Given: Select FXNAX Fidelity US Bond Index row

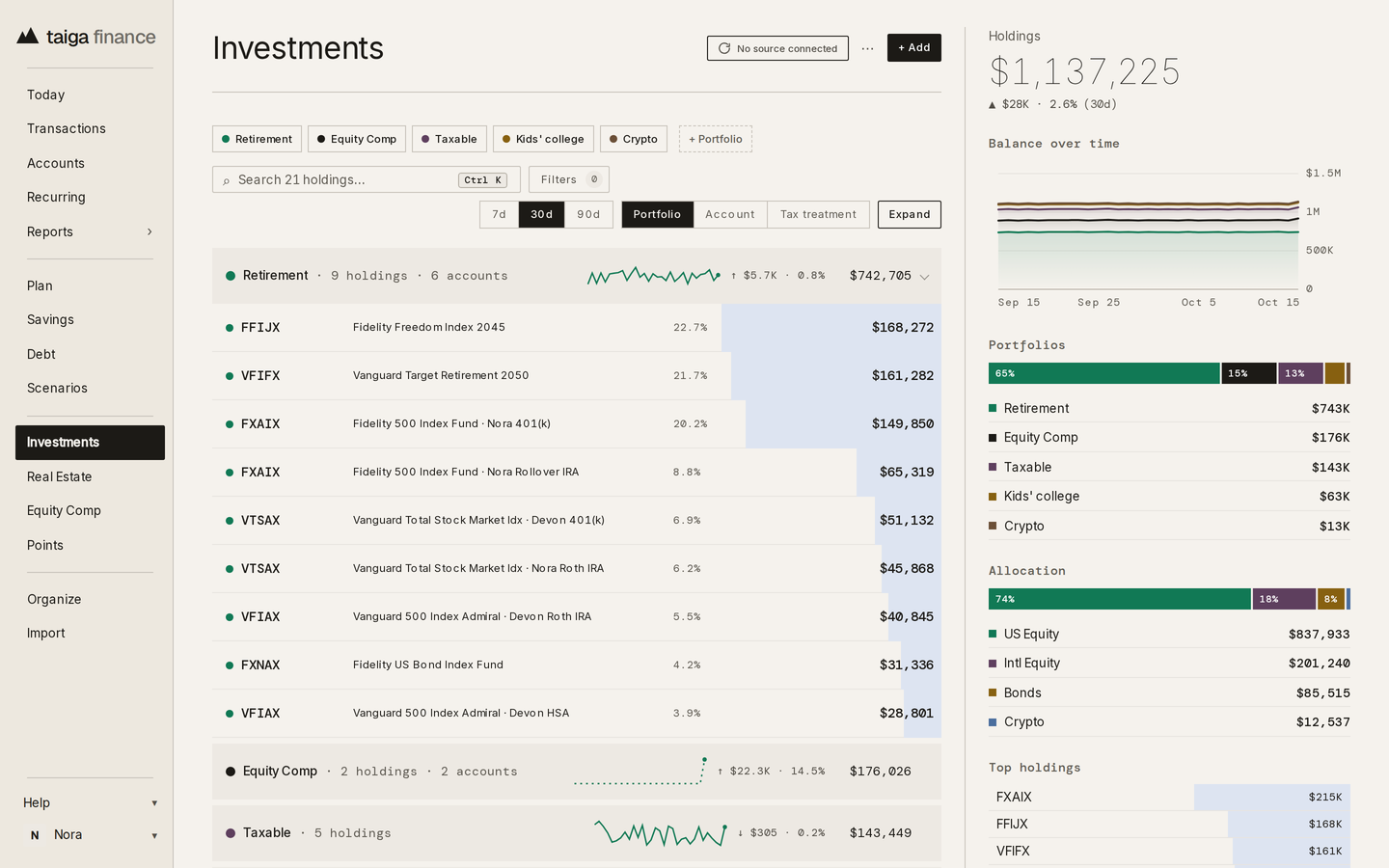Looking at the screenshot, I should coord(577,665).
